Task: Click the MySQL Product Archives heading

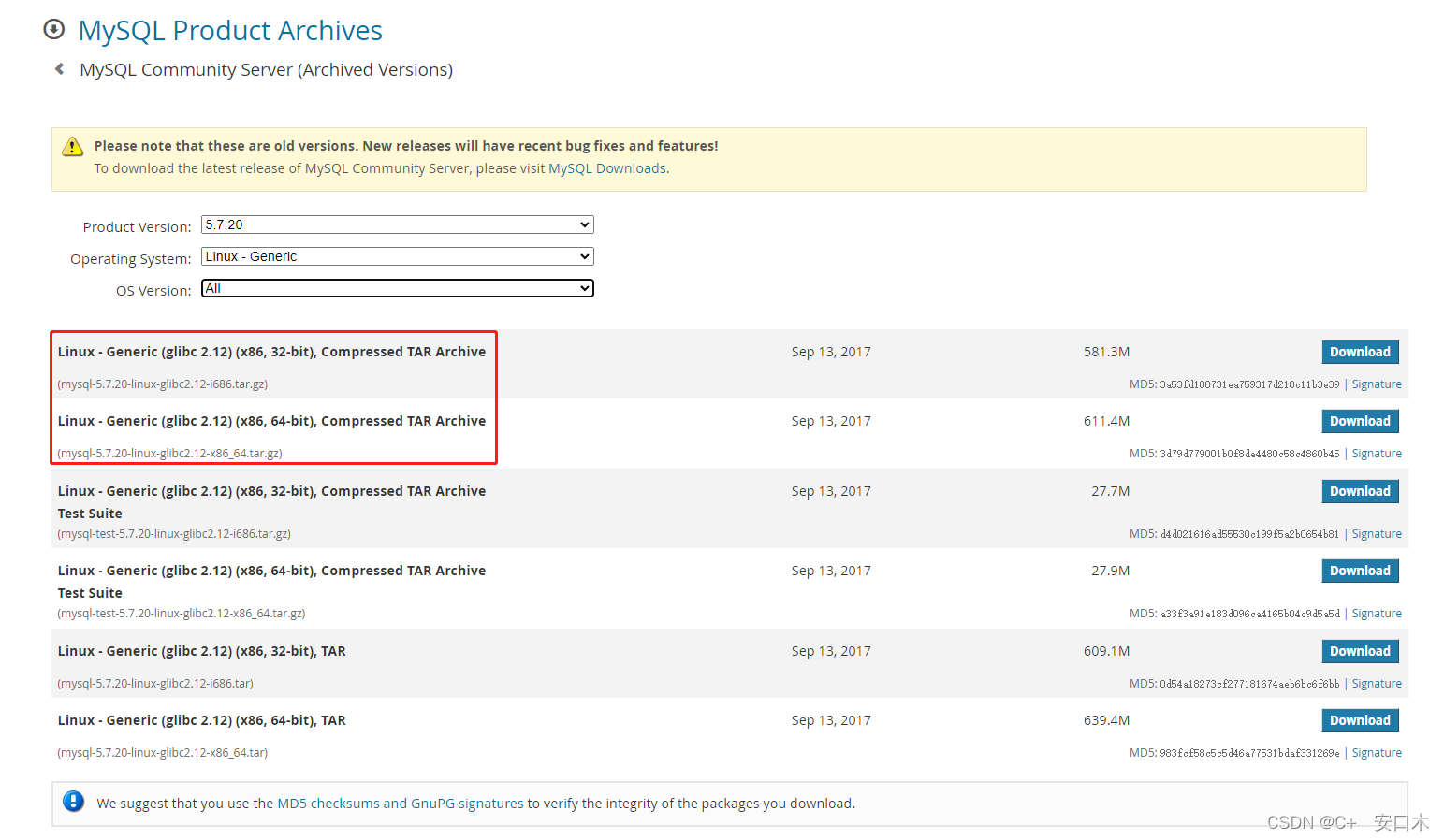Action: pyautogui.click(x=230, y=30)
